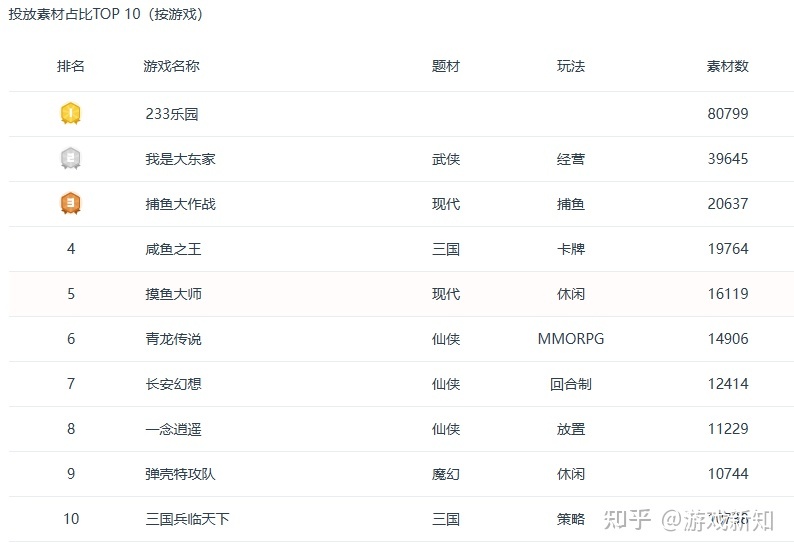Click theme 仙侠 in 长安幻想 row
The image size is (794, 553).
tap(446, 384)
